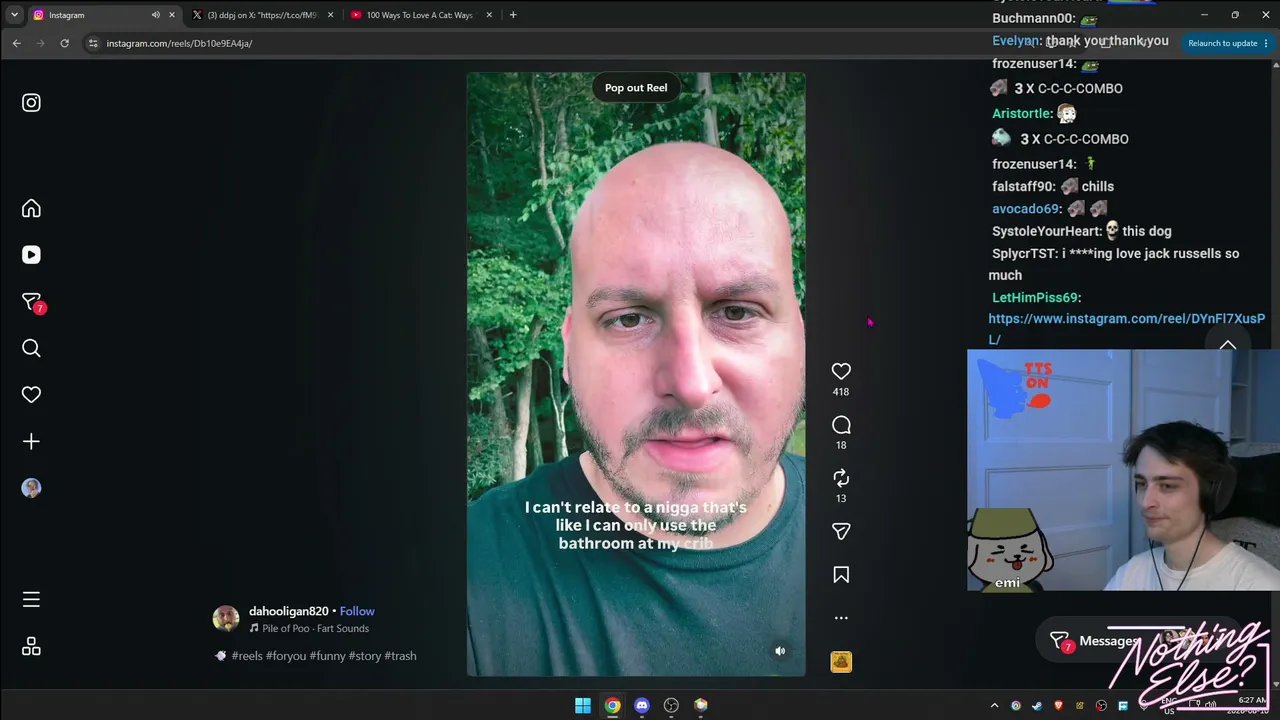This screenshot has height=720, width=1280.
Task: Toggle the reel's sound with speaker button
Action: click(x=781, y=651)
